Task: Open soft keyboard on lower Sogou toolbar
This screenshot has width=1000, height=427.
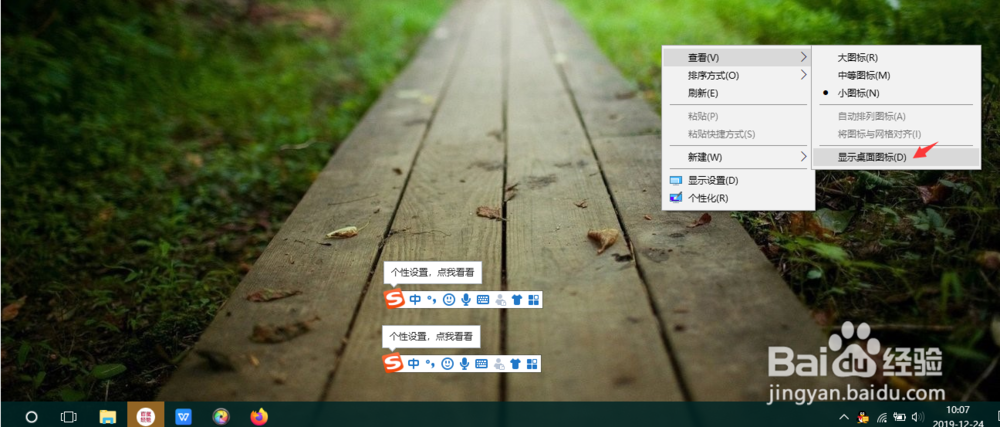Action: 482,363
